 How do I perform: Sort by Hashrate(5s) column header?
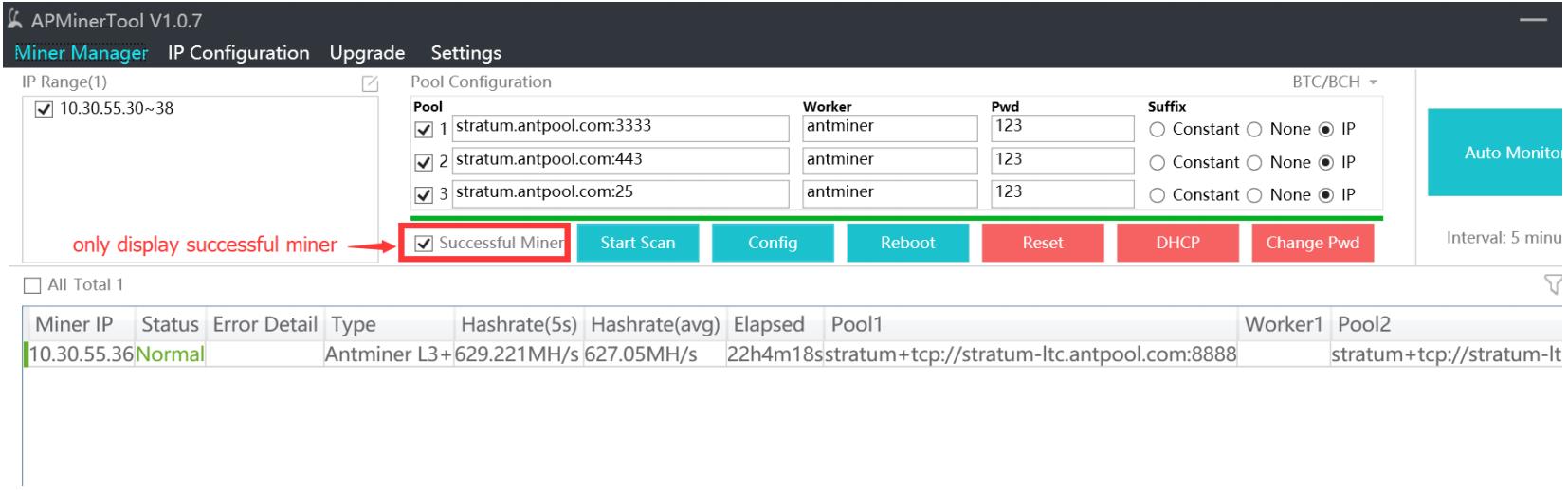(519, 324)
